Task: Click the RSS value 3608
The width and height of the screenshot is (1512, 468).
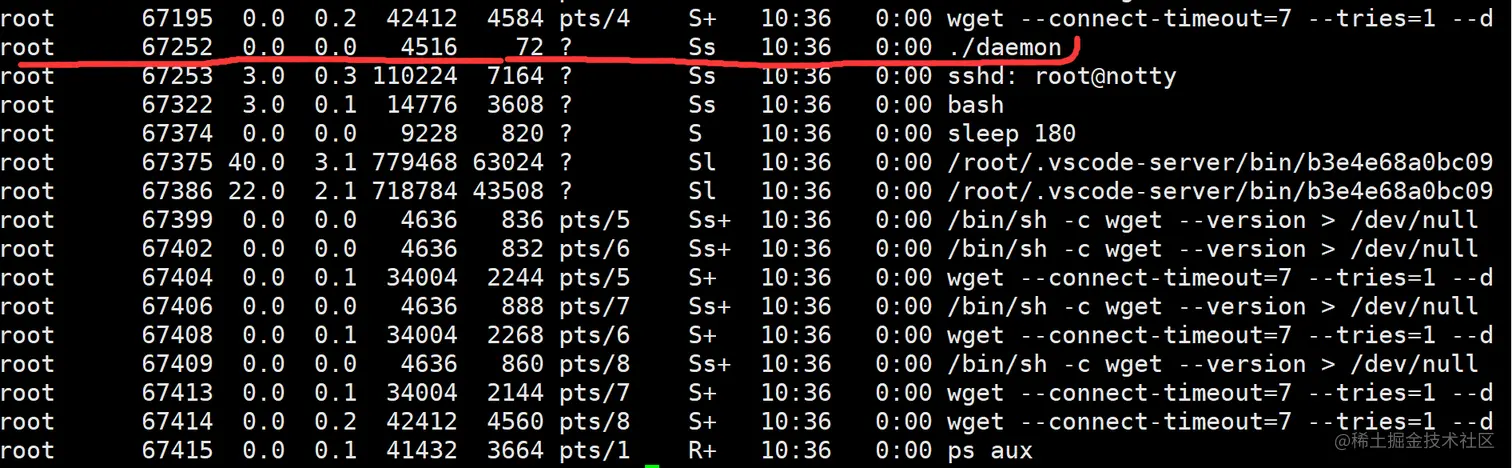Action: tap(515, 105)
